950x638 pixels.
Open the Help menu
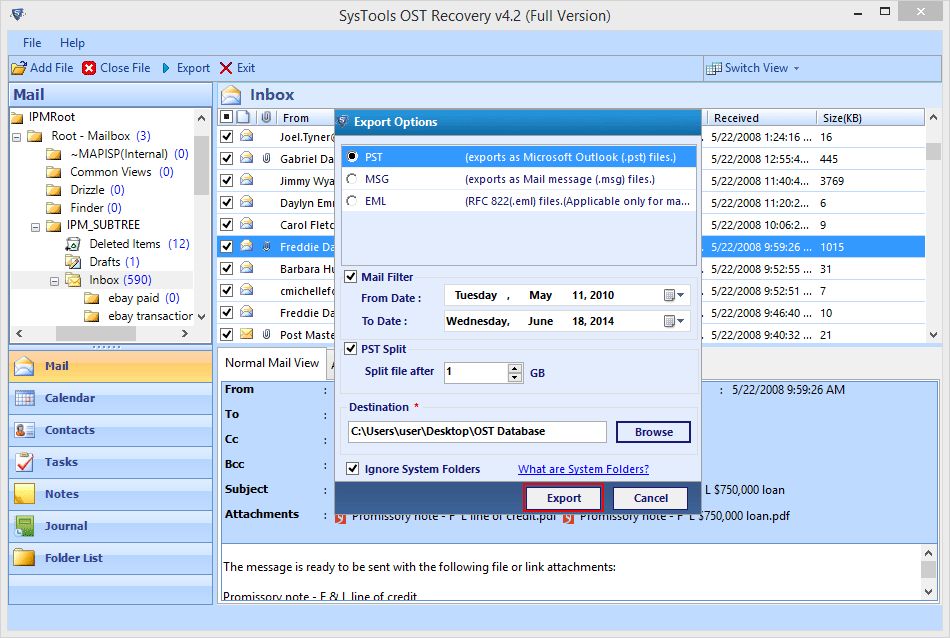point(72,43)
